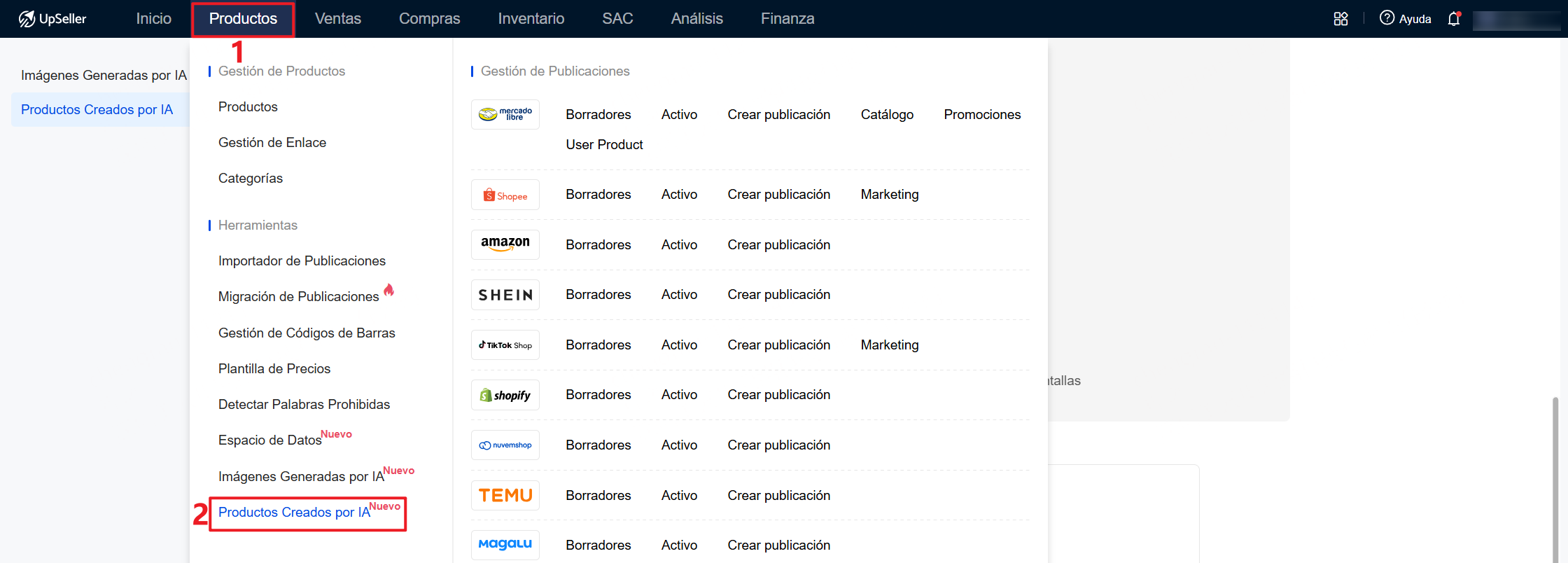Open Shopee Marketing
The width and height of the screenshot is (1568, 563).
(890, 194)
